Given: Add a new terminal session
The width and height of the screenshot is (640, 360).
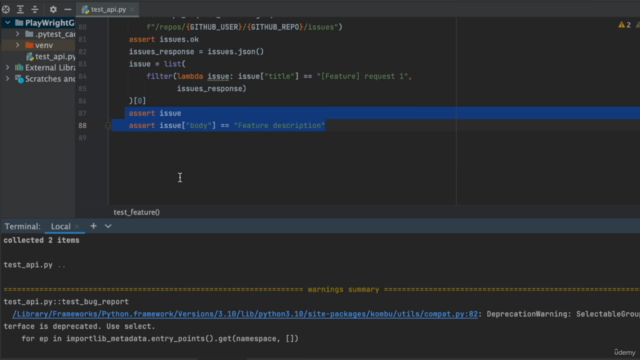Looking at the screenshot, I should pos(93,226).
